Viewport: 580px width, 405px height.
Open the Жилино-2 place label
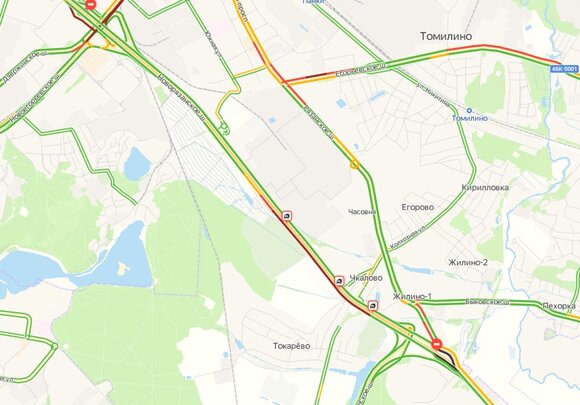click(468, 263)
